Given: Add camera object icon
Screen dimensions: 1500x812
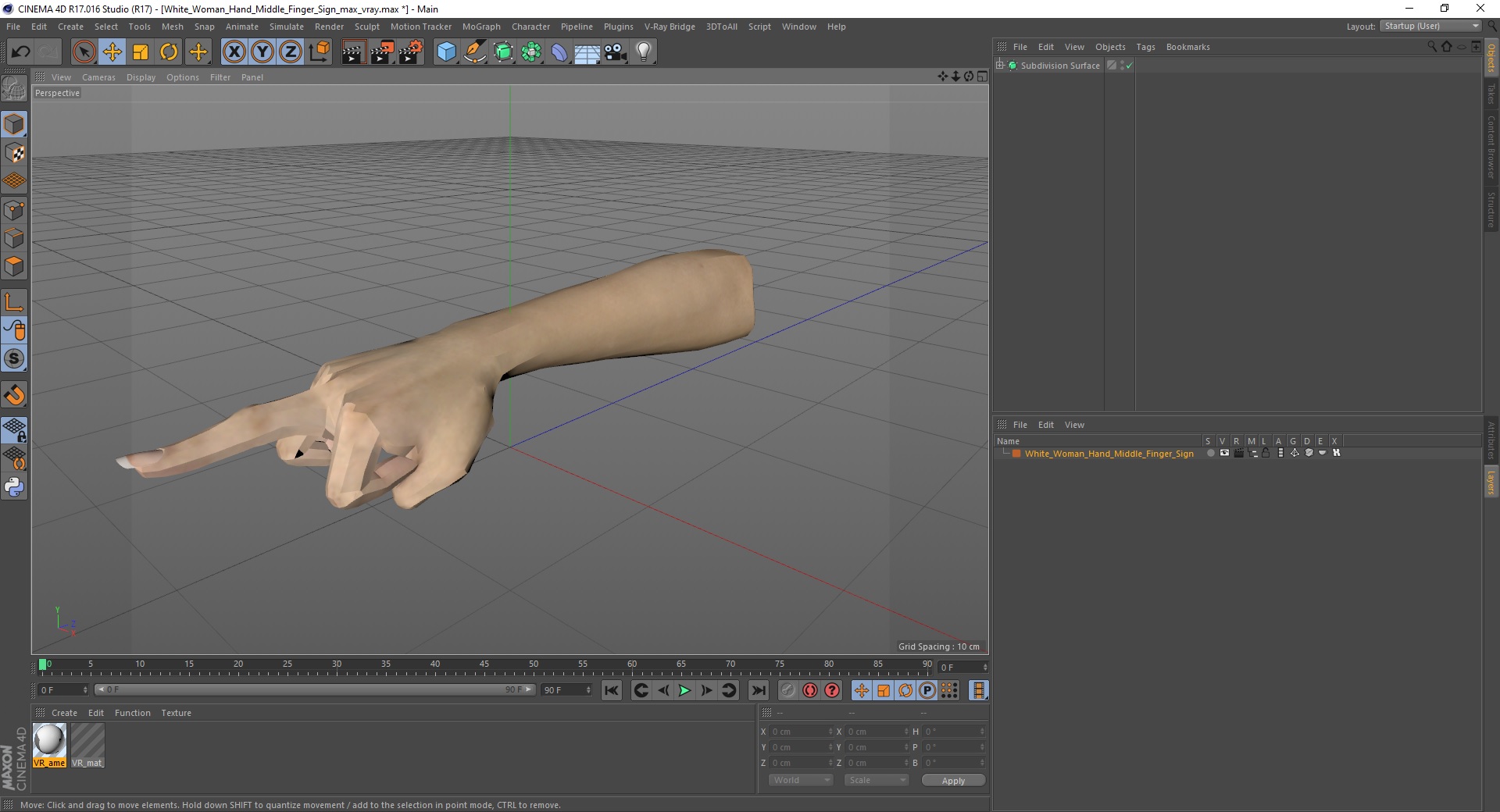Looking at the screenshot, I should [x=616, y=52].
